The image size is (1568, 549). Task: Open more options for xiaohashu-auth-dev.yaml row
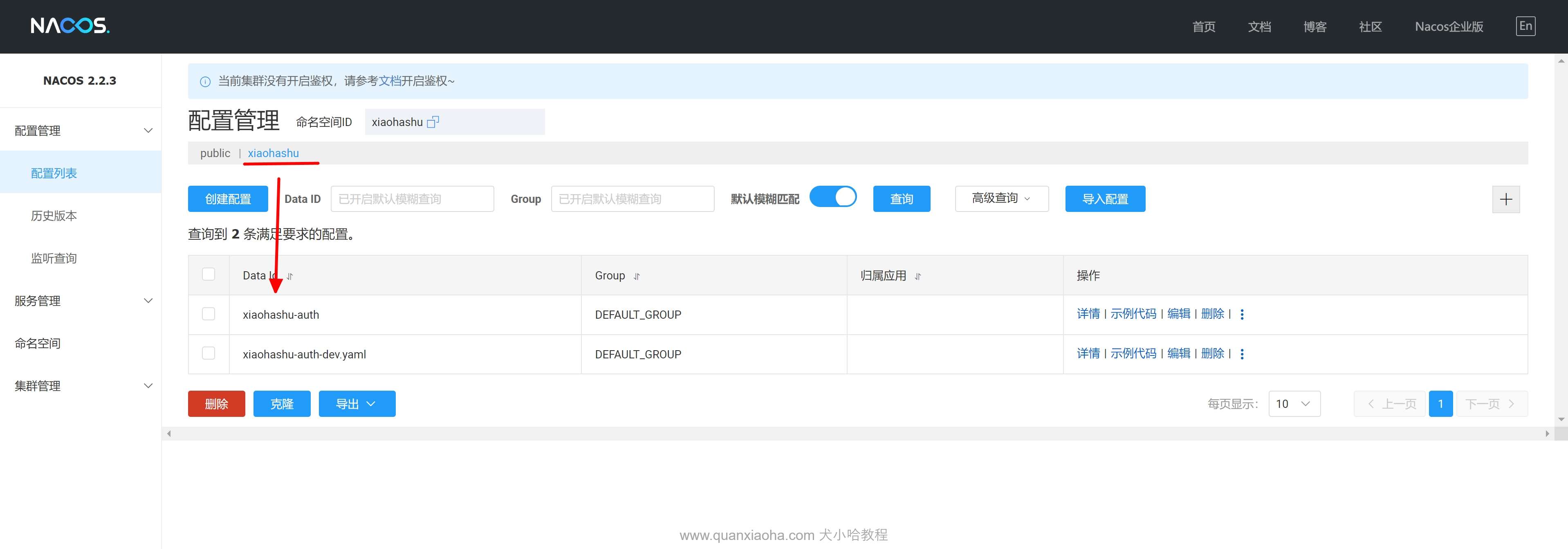click(x=1242, y=354)
